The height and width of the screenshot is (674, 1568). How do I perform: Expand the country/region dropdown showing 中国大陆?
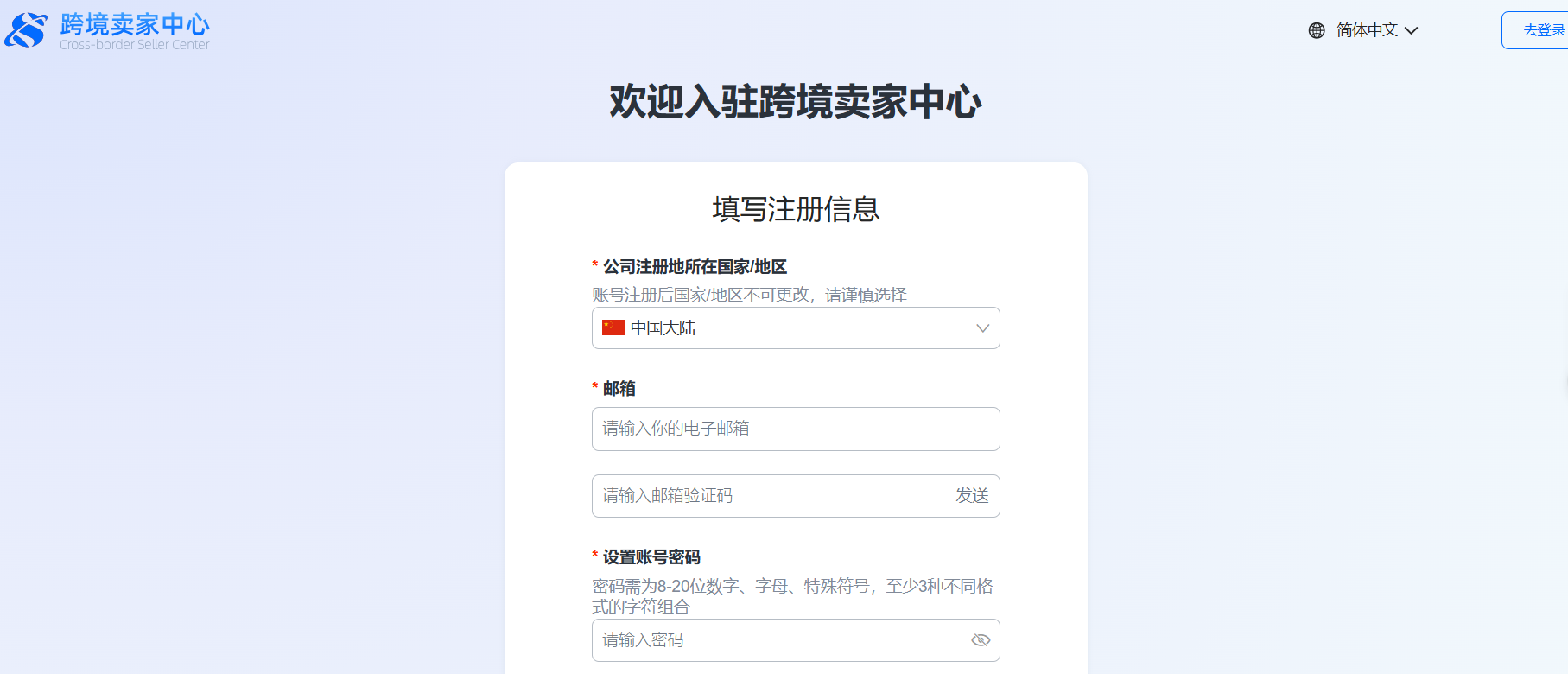click(795, 327)
